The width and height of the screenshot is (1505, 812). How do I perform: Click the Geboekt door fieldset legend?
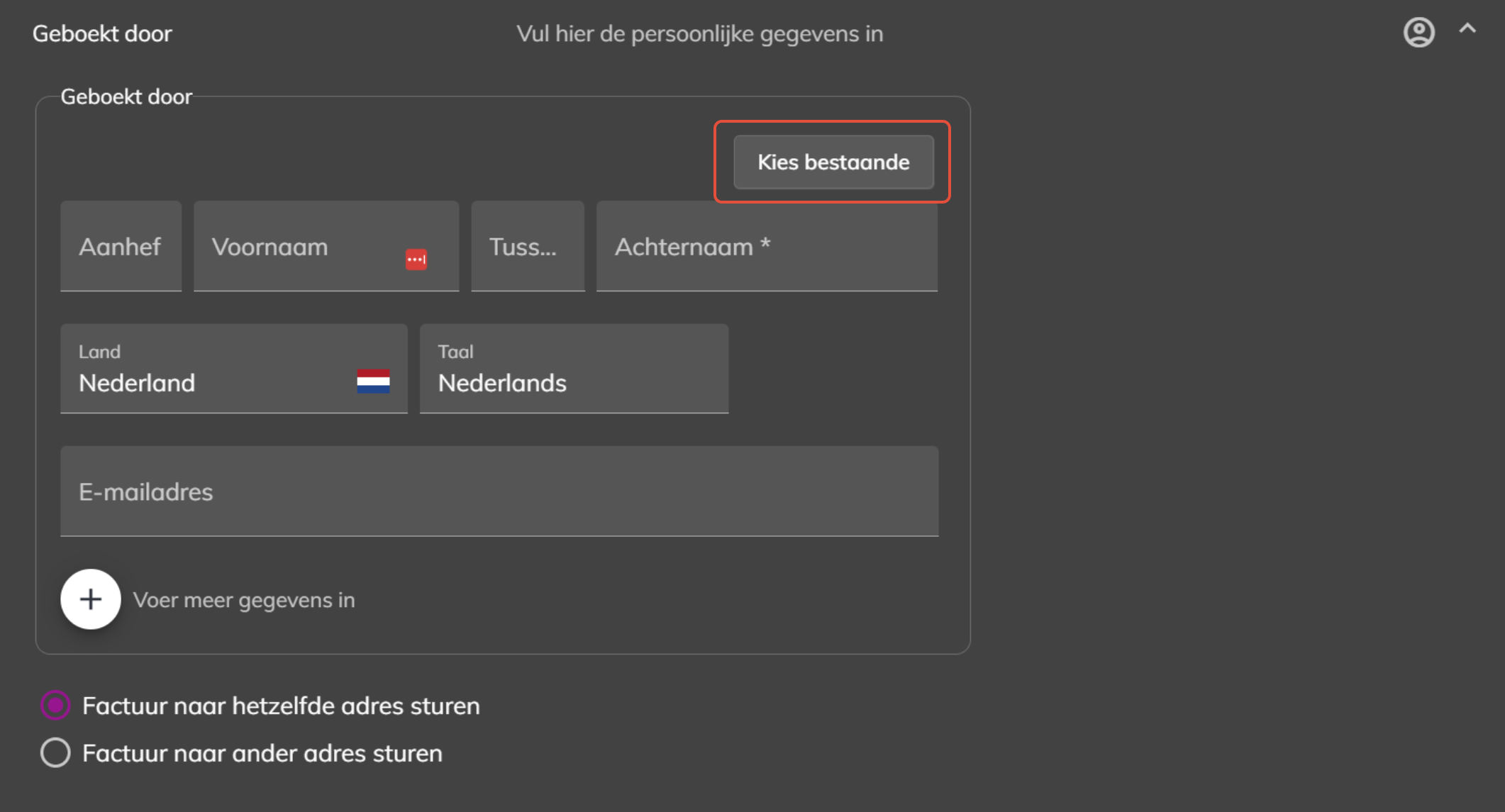[x=126, y=96]
